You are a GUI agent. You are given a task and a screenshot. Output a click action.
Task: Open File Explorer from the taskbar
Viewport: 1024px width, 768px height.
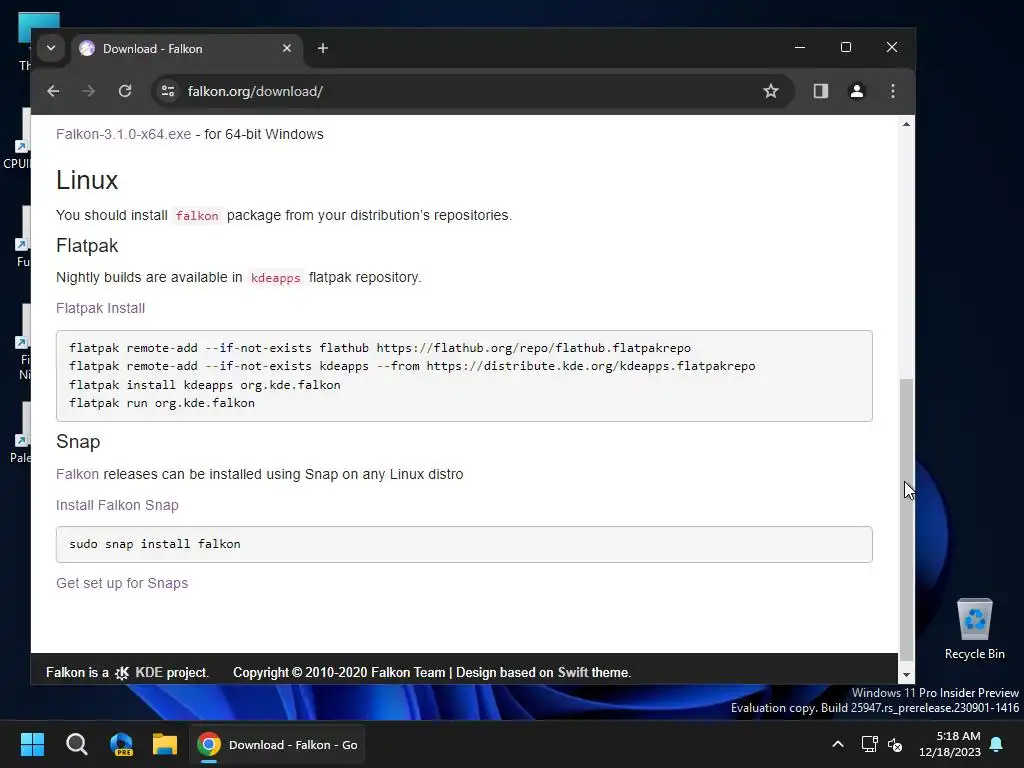[x=165, y=744]
